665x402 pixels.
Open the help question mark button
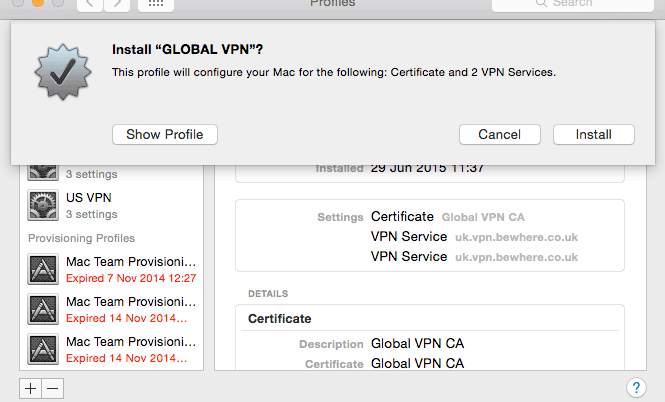(x=636, y=387)
